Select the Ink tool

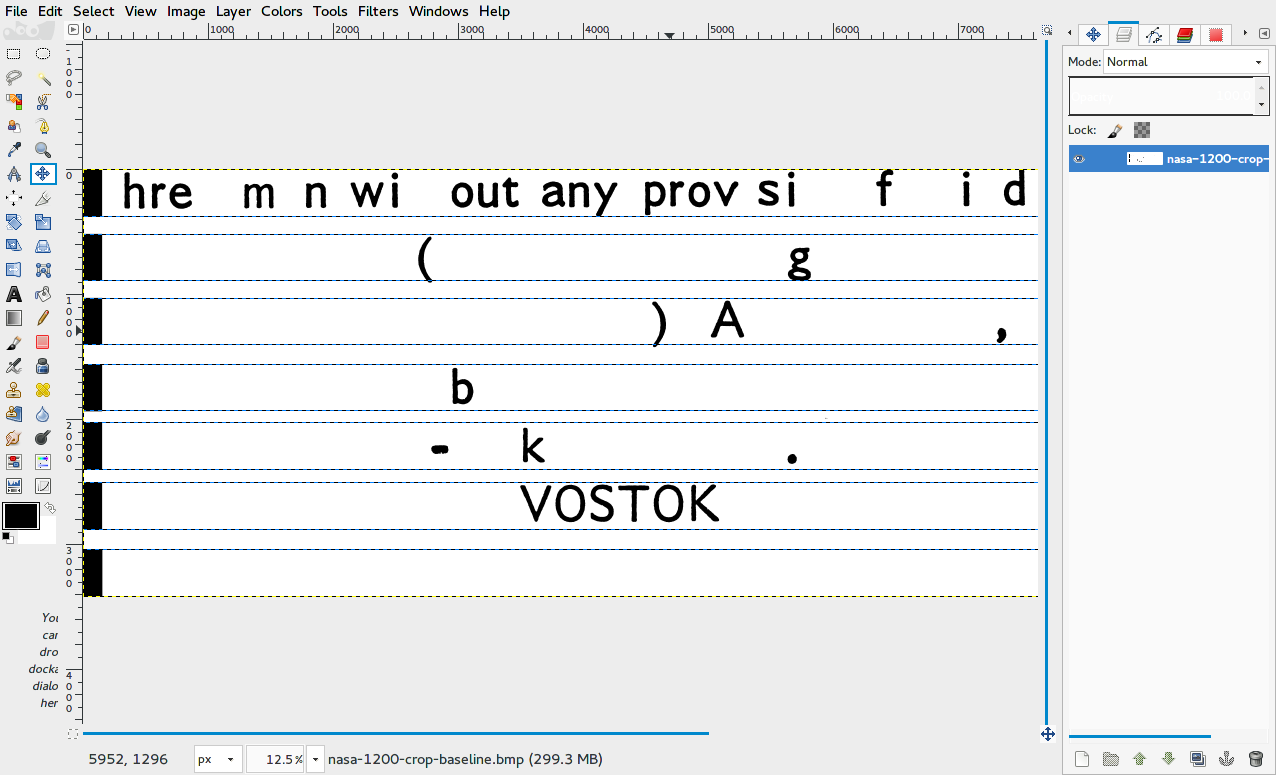point(43,366)
